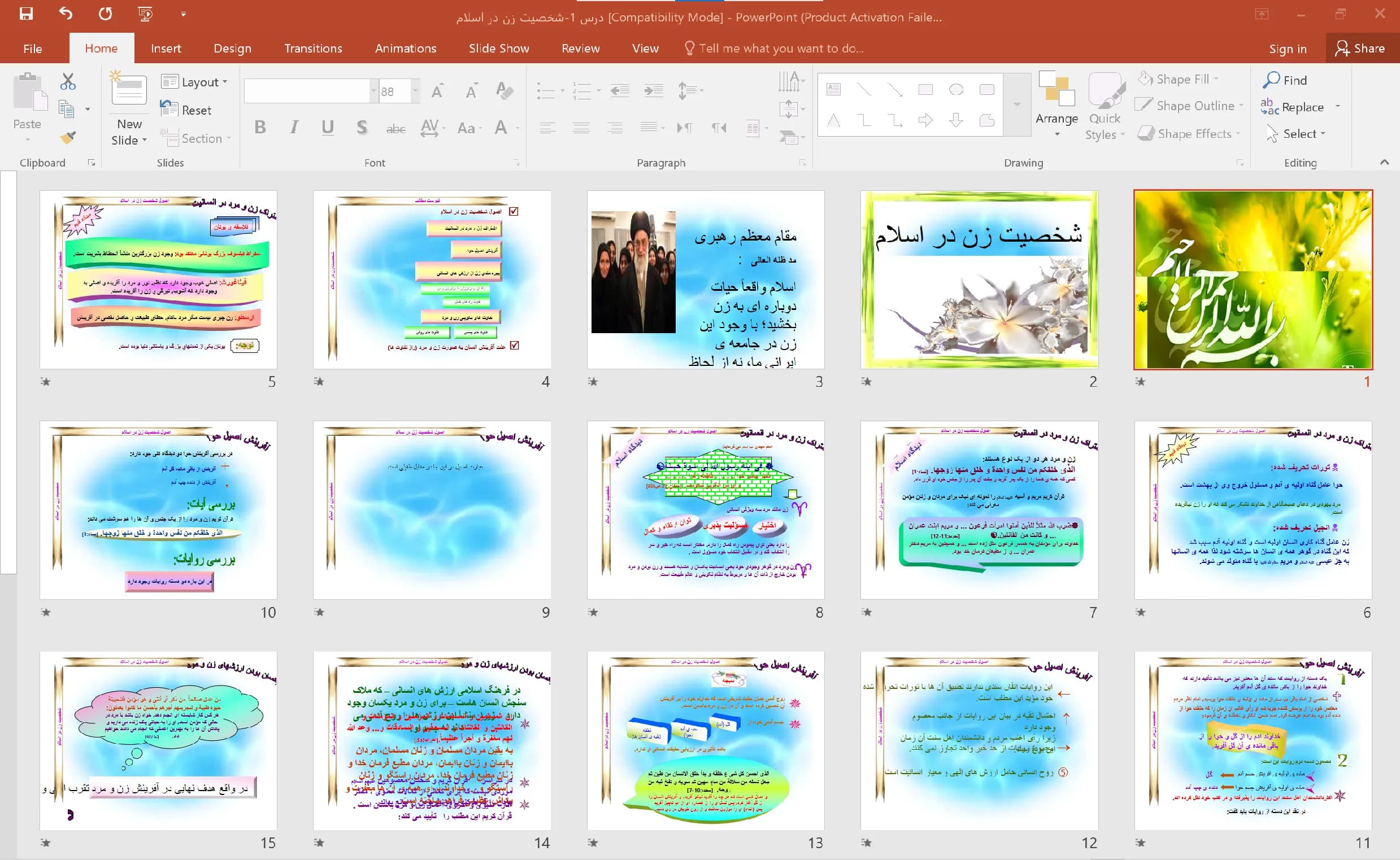1400x860 pixels.
Task: Undo the last action
Action: [66, 14]
